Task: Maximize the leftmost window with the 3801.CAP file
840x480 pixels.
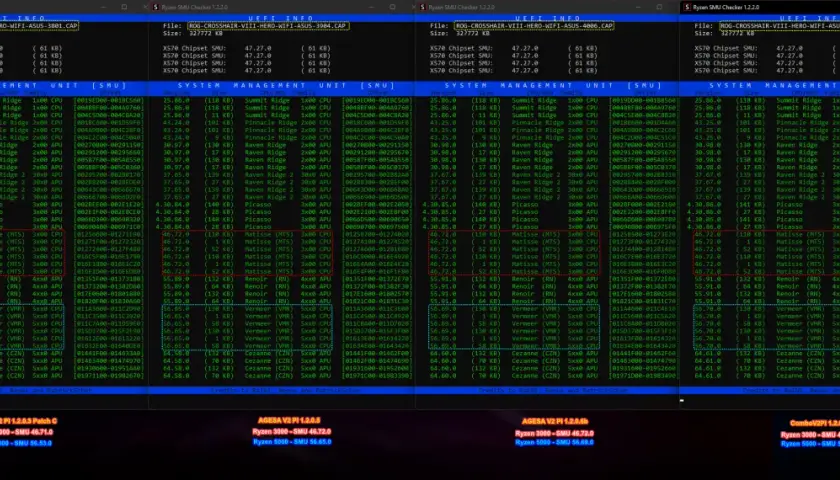Action: point(124,7)
